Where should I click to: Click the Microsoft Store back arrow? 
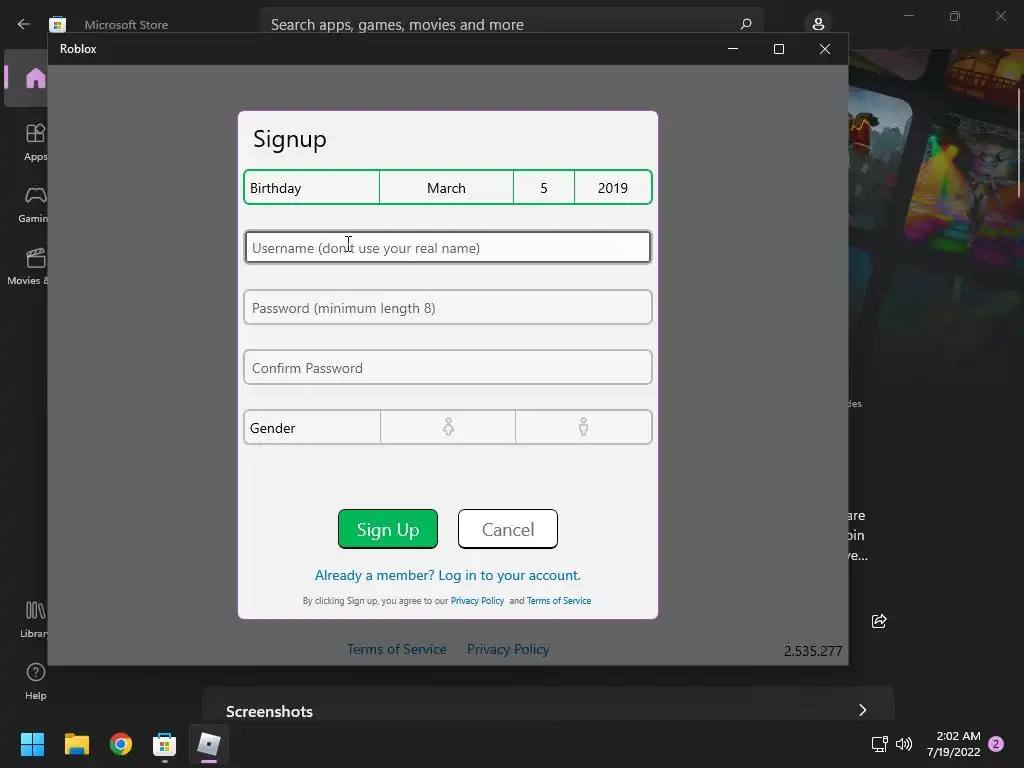(x=24, y=24)
